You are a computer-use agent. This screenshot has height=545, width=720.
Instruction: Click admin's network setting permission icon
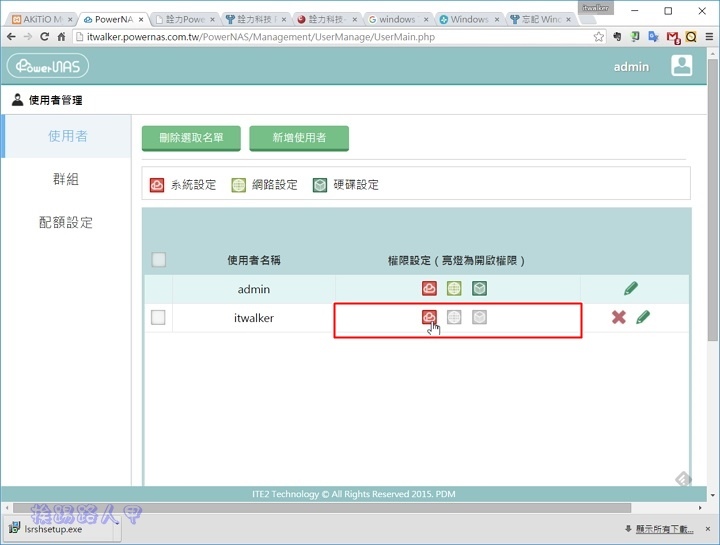point(454,289)
